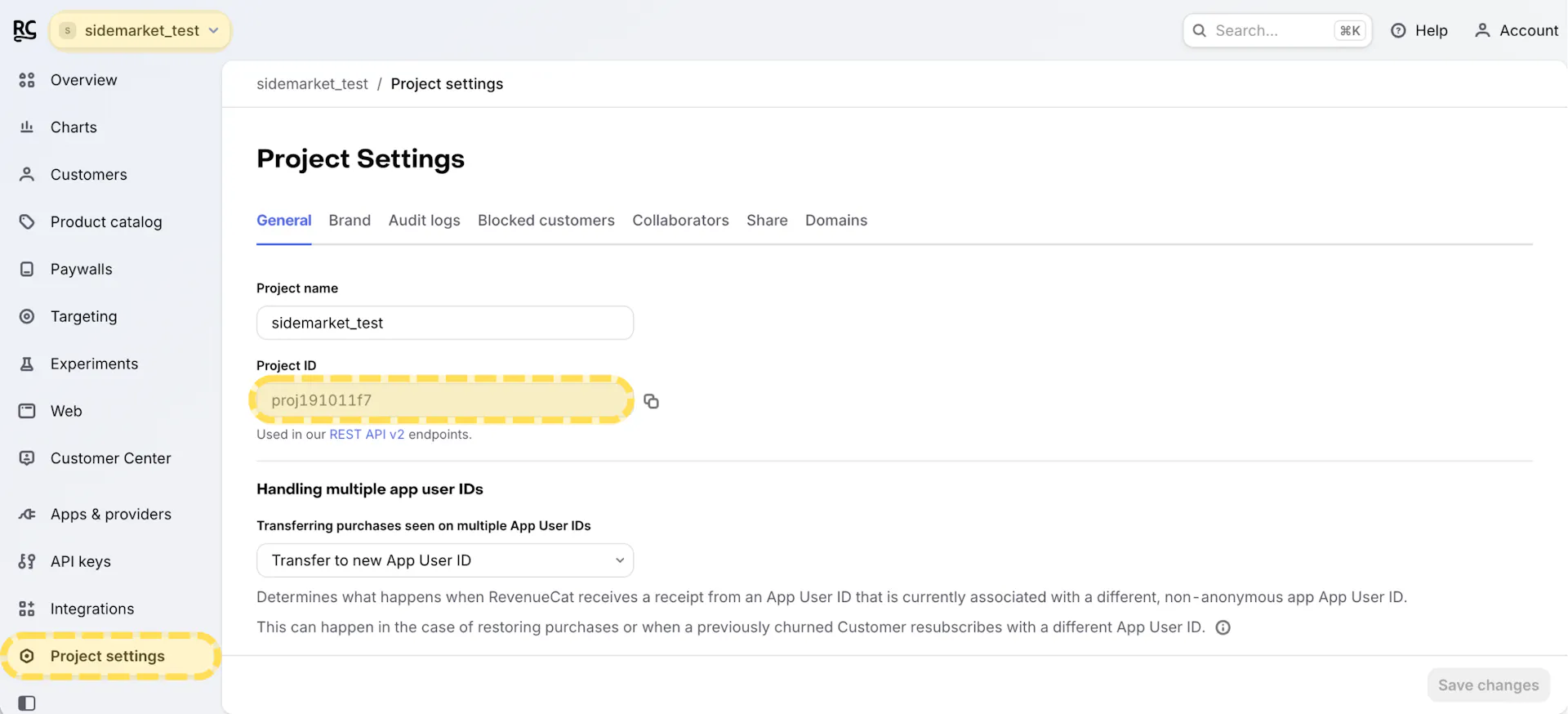The image size is (1568, 714).
Task: Click the info icon after App User ID text
Action: (1223, 627)
